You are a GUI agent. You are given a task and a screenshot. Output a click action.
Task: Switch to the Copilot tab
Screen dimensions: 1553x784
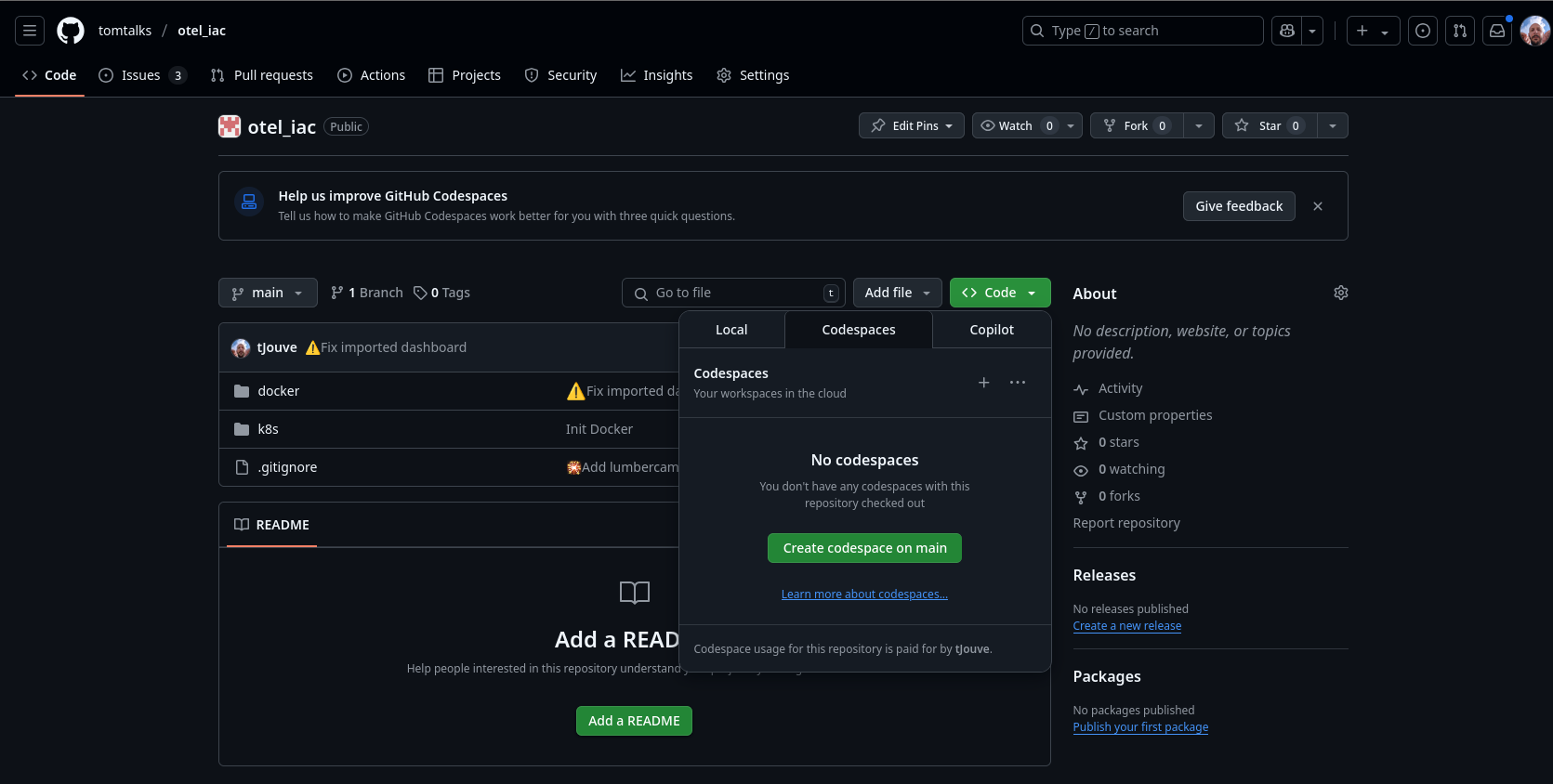tap(992, 330)
